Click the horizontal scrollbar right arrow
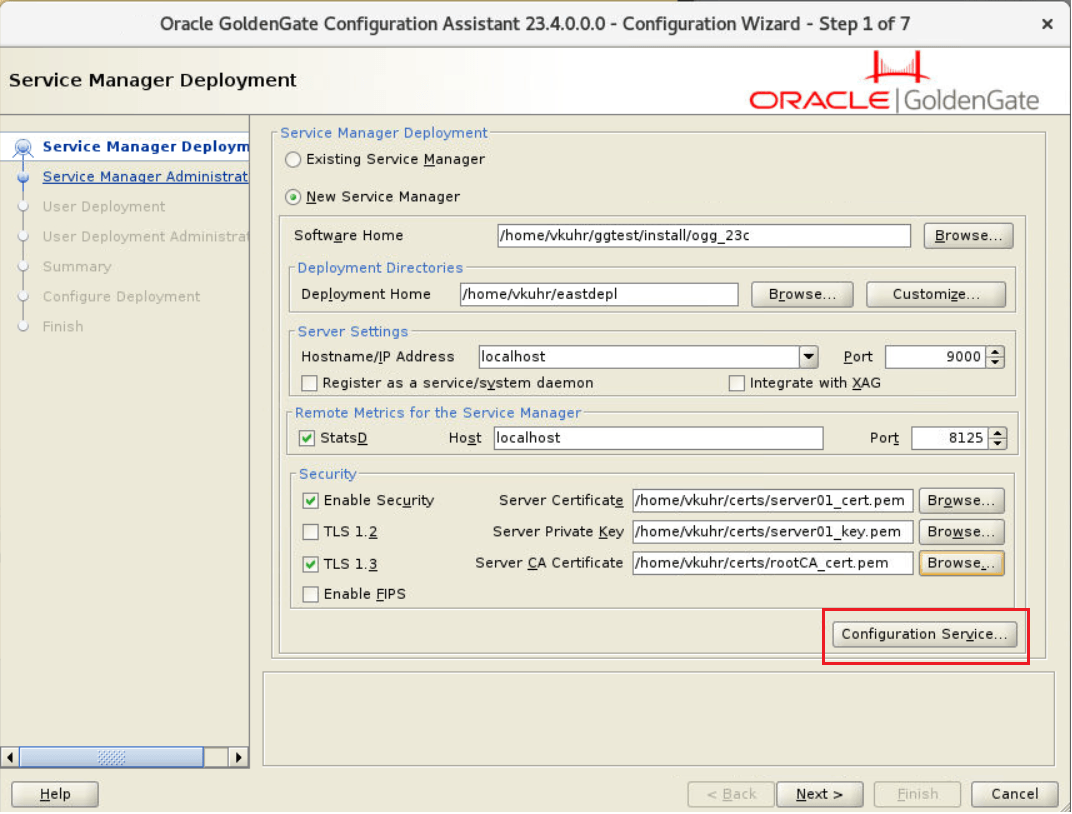Image resolution: width=1072 pixels, height=814 pixels. tap(239, 757)
